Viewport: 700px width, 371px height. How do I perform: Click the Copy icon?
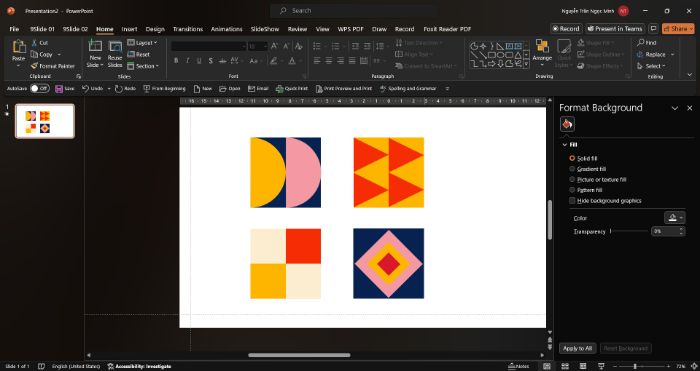[34, 54]
